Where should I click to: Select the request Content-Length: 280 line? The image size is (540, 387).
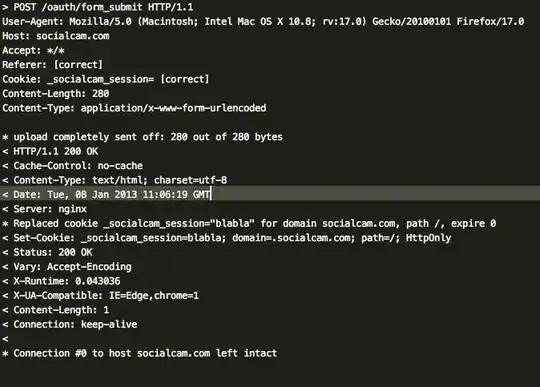[x=56, y=94]
